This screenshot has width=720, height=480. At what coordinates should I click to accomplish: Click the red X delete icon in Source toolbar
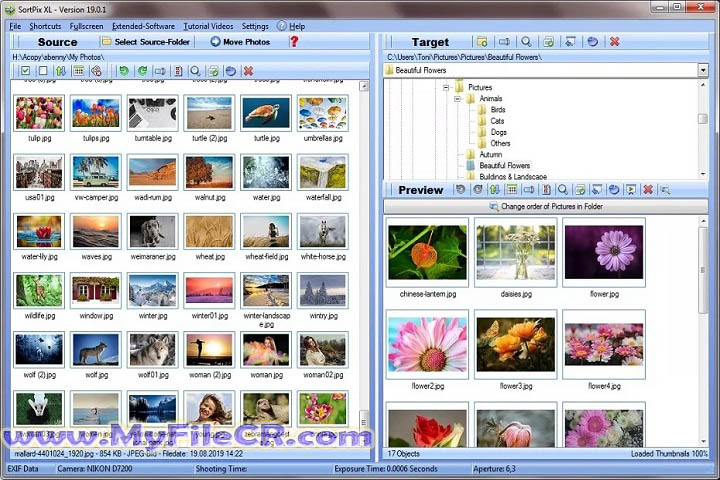(248, 71)
